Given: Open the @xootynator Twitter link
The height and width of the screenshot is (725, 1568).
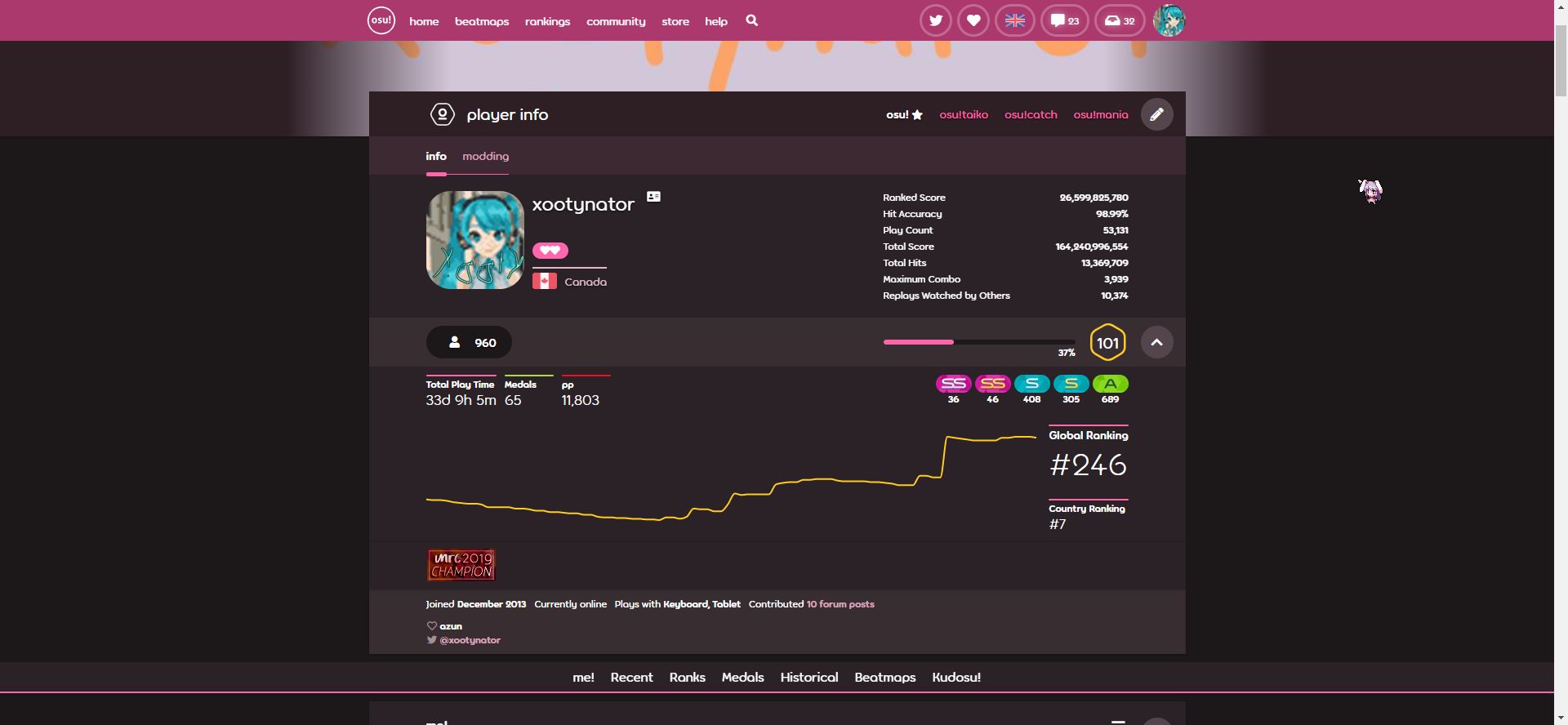Looking at the screenshot, I should pyautogui.click(x=470, y=640).
